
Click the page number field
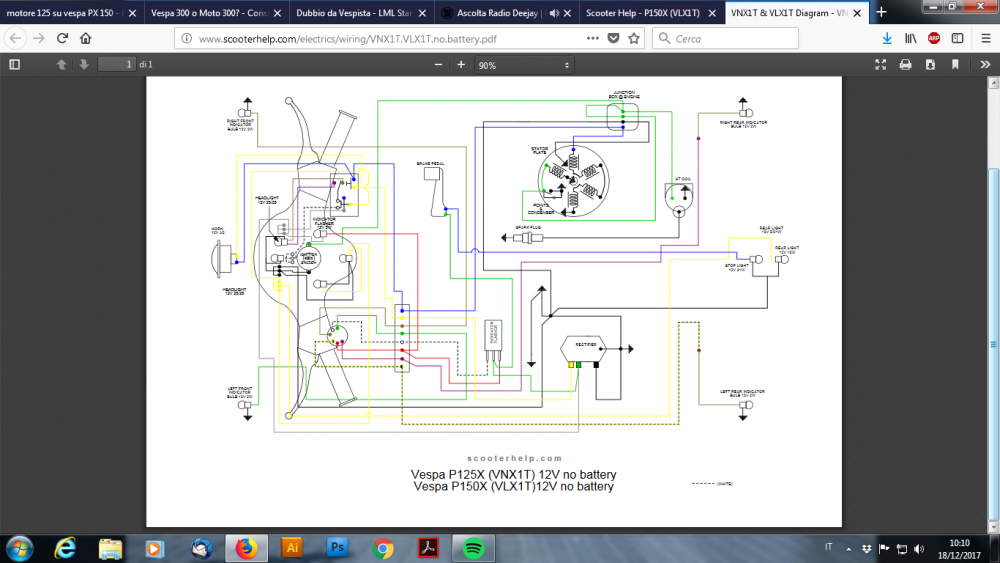117,64
